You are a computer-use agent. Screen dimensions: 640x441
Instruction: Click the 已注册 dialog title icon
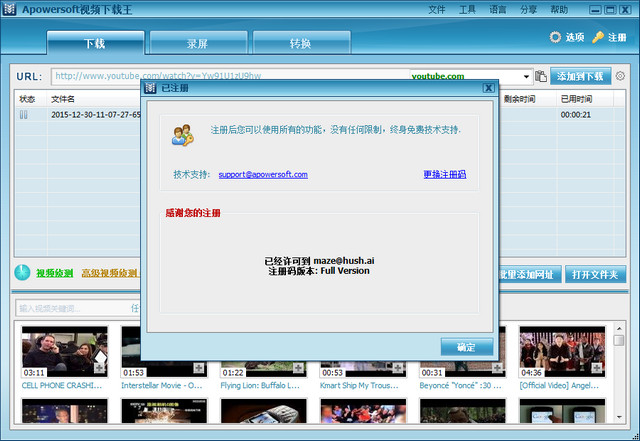pyautogui.click(x=150, y=88)
